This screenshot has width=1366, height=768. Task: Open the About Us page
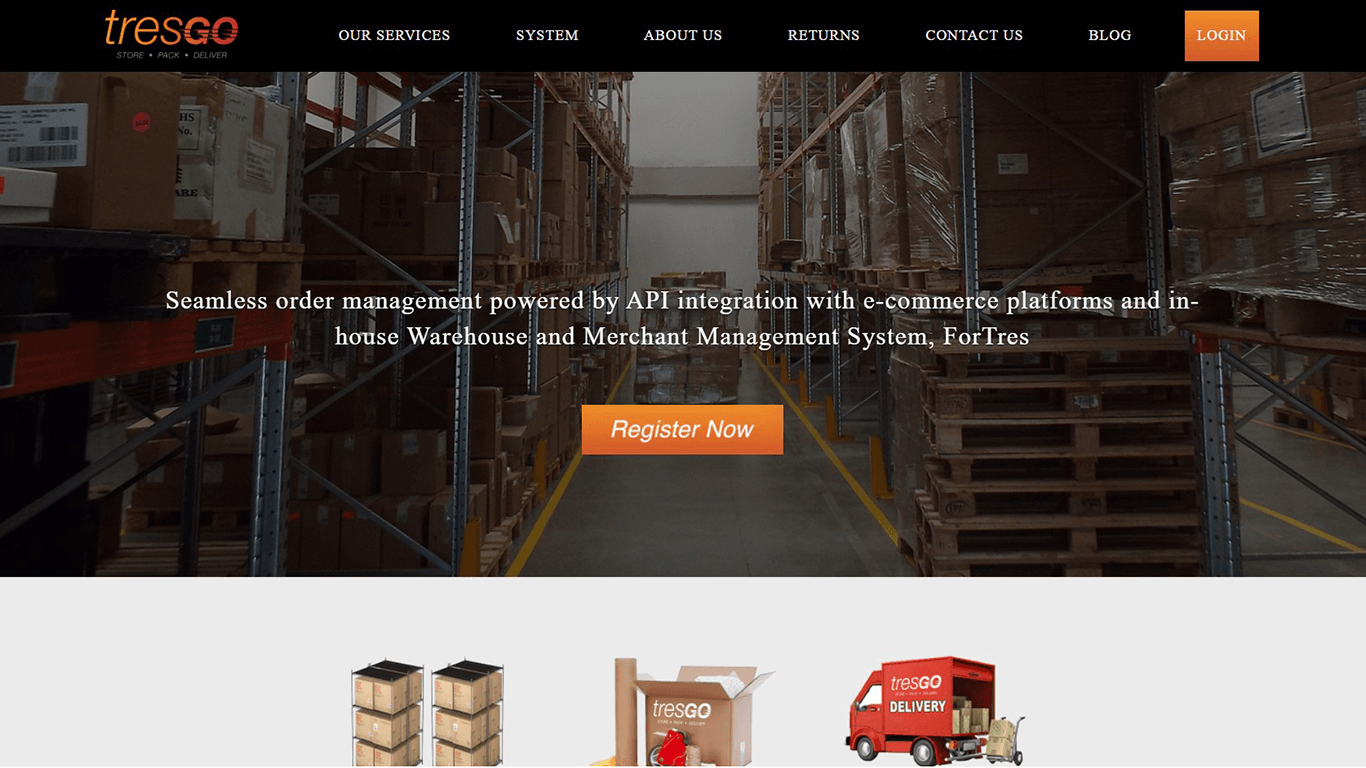pyautogui.click(x=683, y=35)
